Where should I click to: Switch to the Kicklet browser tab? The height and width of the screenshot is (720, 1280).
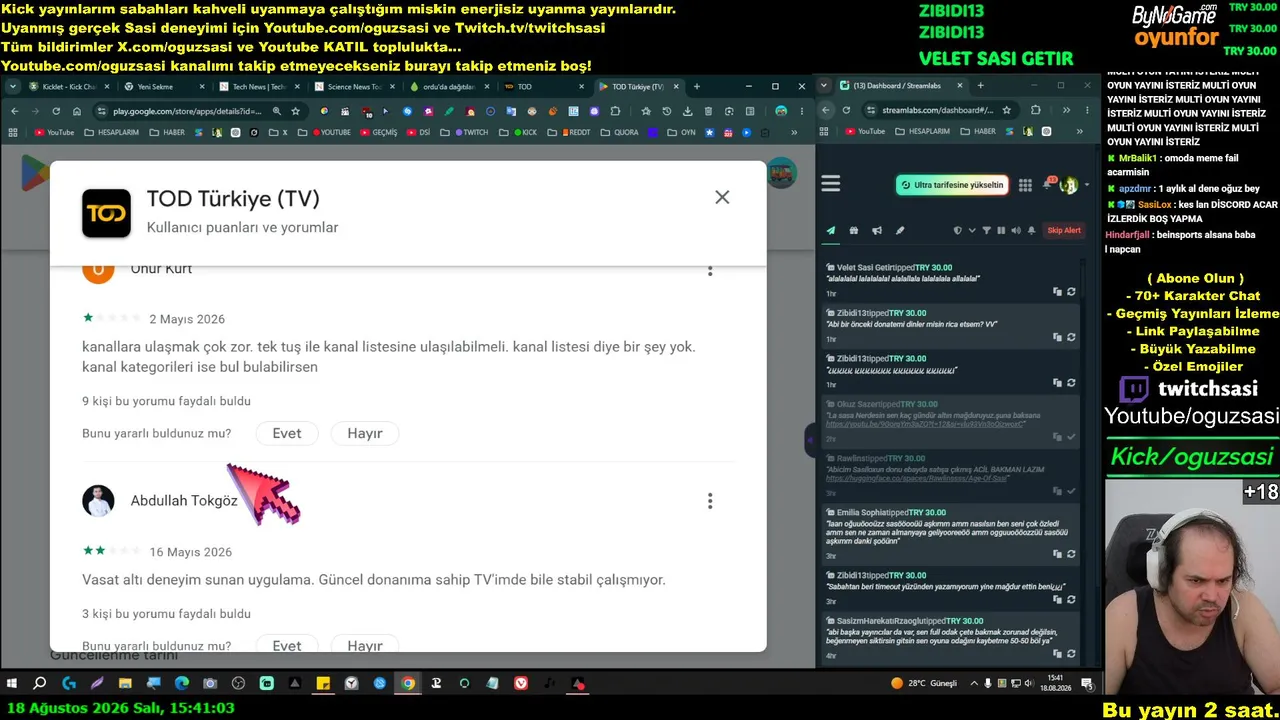tap(69, 87)
